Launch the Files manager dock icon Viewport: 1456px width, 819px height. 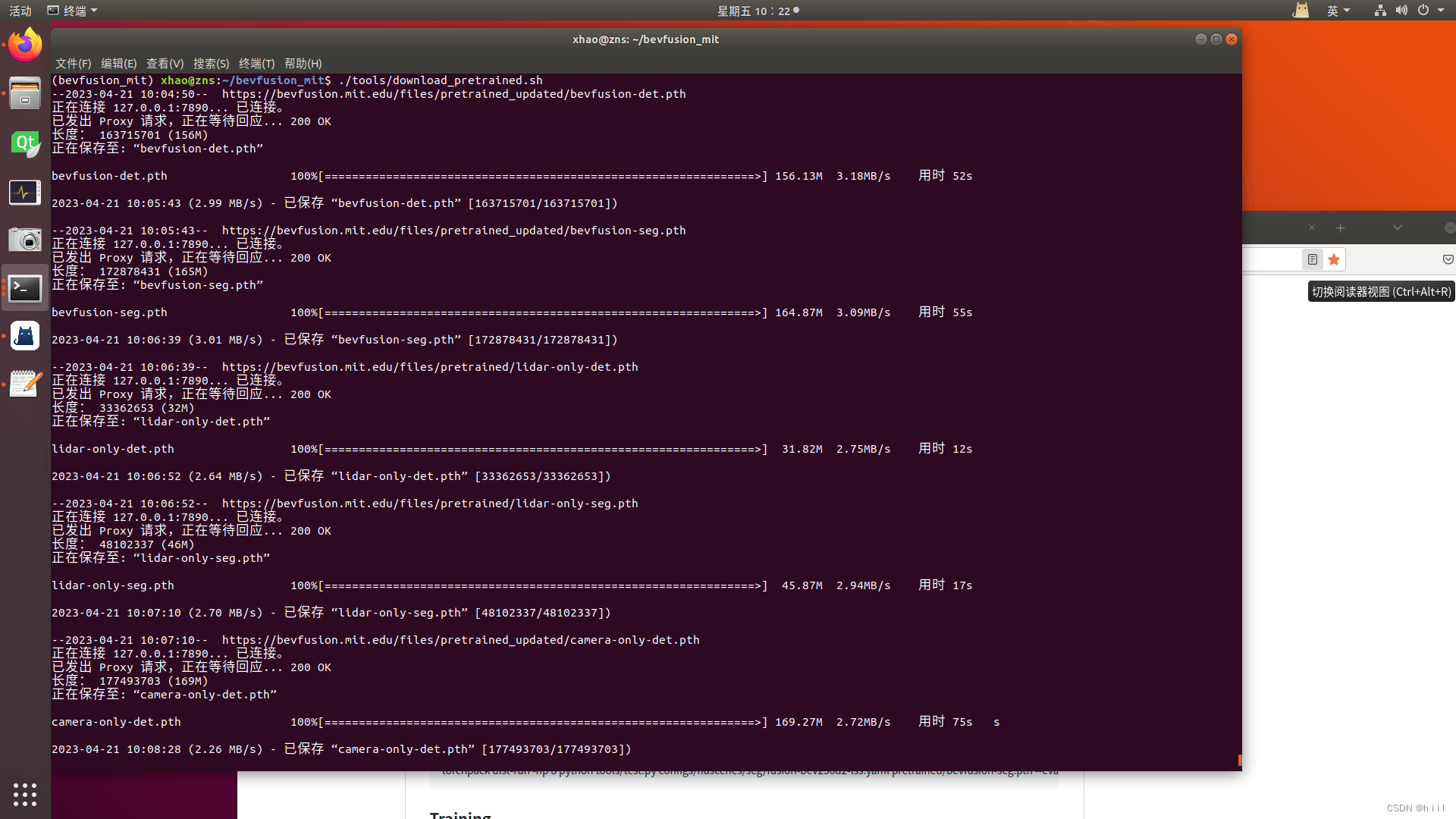pyautogui.click(x=25, y=94)
